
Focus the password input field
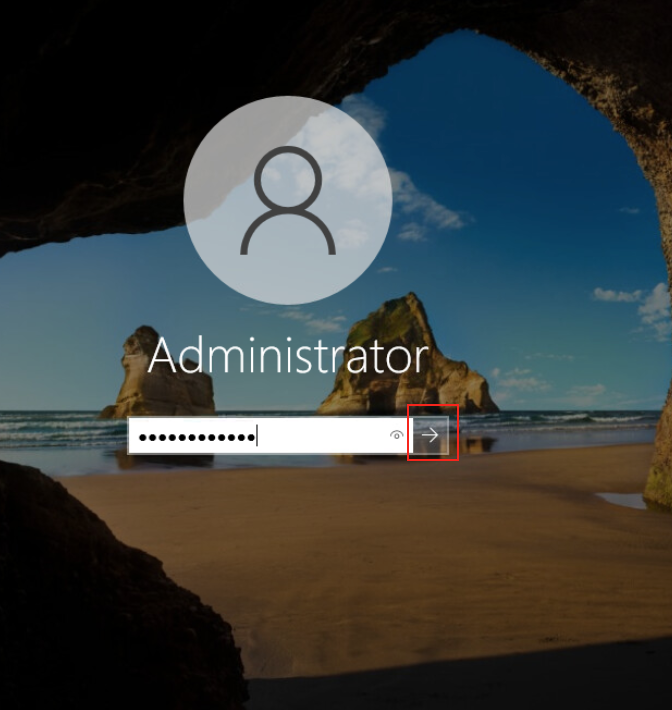point(270,435)
